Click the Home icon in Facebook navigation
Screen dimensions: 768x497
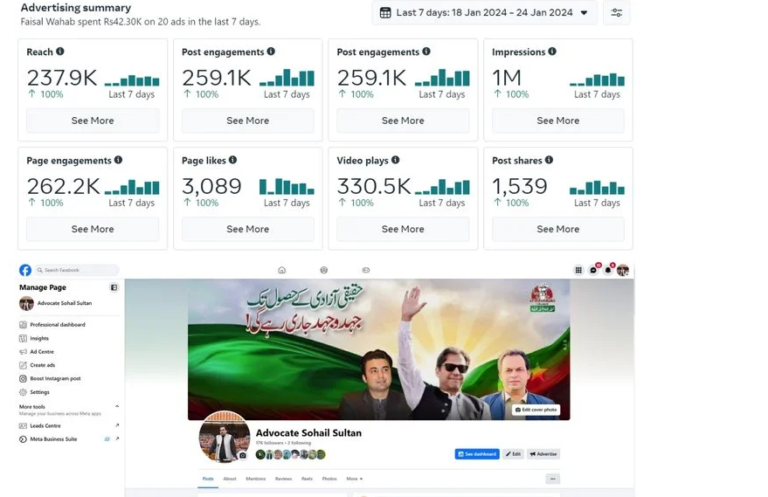click(282, 270)
